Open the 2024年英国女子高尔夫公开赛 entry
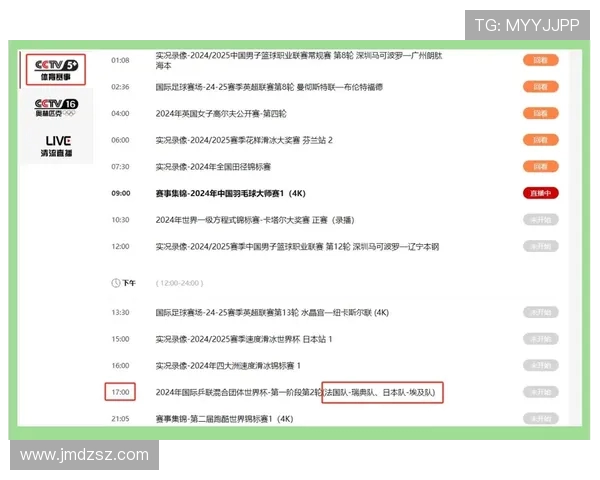Screen dimensions: 600x480 (x=221, y=114)
